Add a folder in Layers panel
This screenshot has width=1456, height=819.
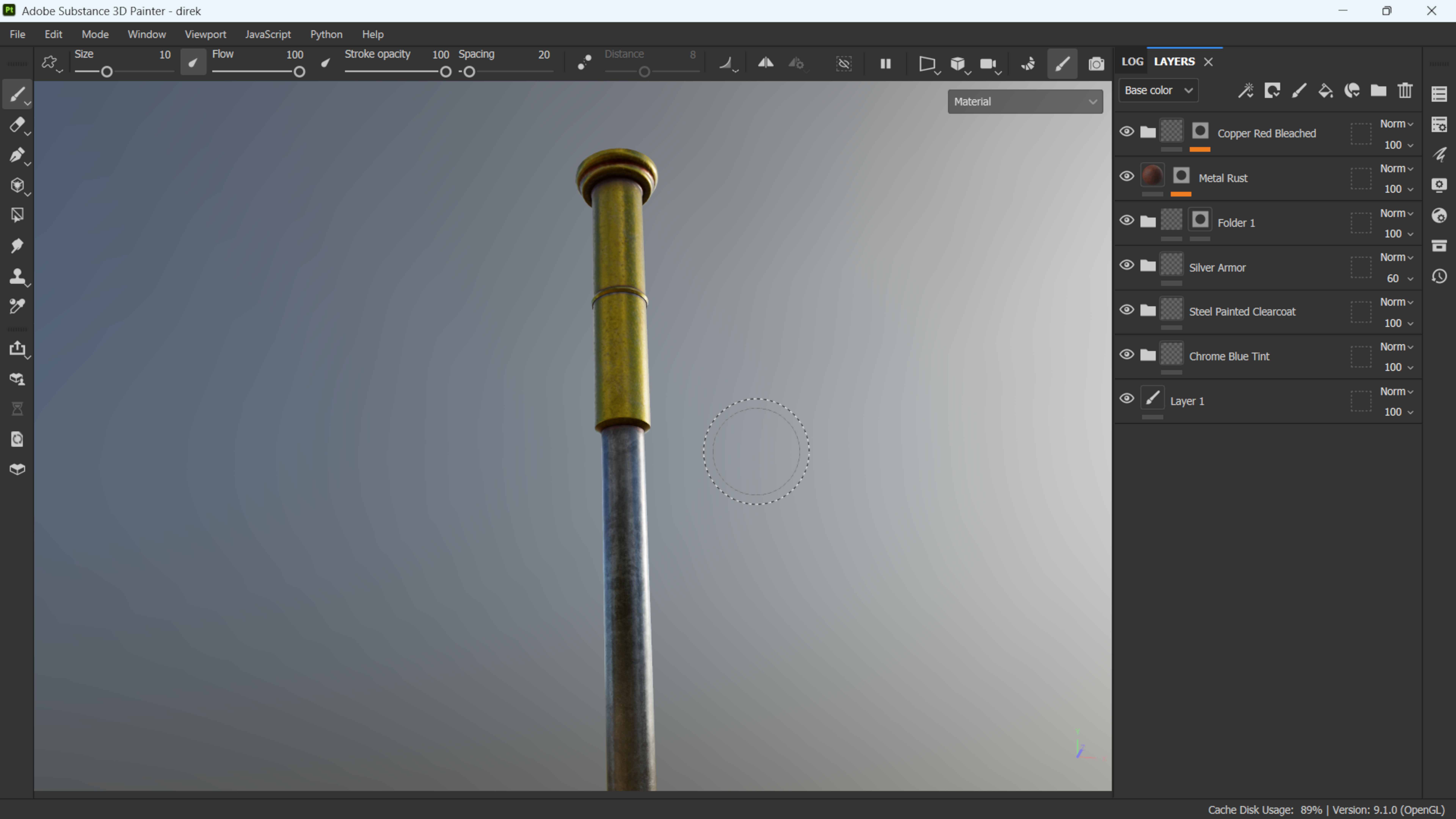point(1379,90)
